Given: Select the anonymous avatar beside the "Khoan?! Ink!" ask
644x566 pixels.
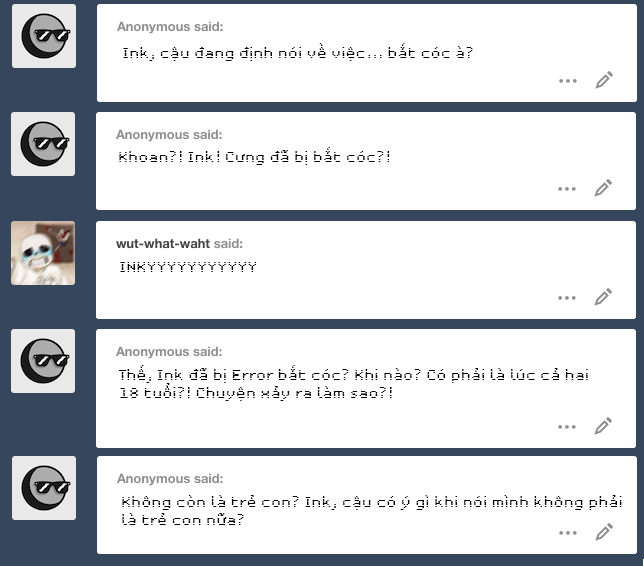Looking at the screenshot, I should [43, 144].
